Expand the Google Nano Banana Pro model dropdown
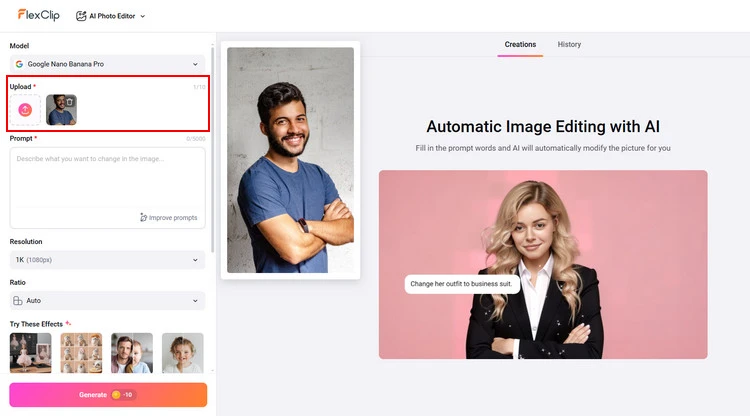Screen dimensions: 750x416 point(107,64)
